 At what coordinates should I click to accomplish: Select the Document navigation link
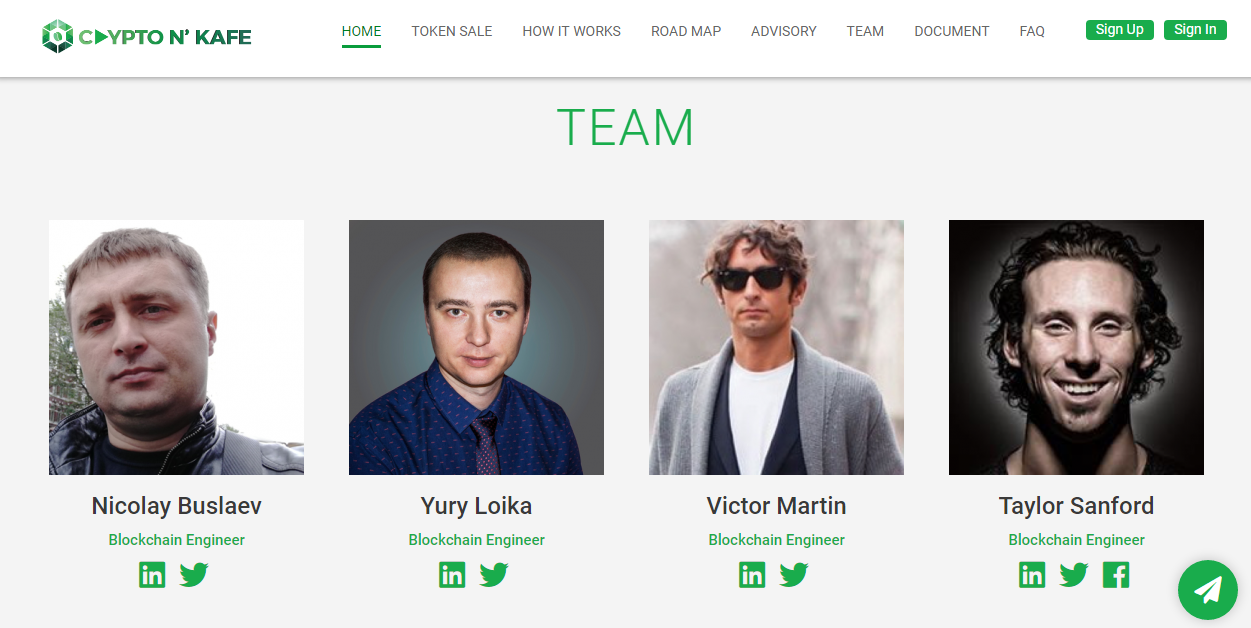(x=952, y=31)
